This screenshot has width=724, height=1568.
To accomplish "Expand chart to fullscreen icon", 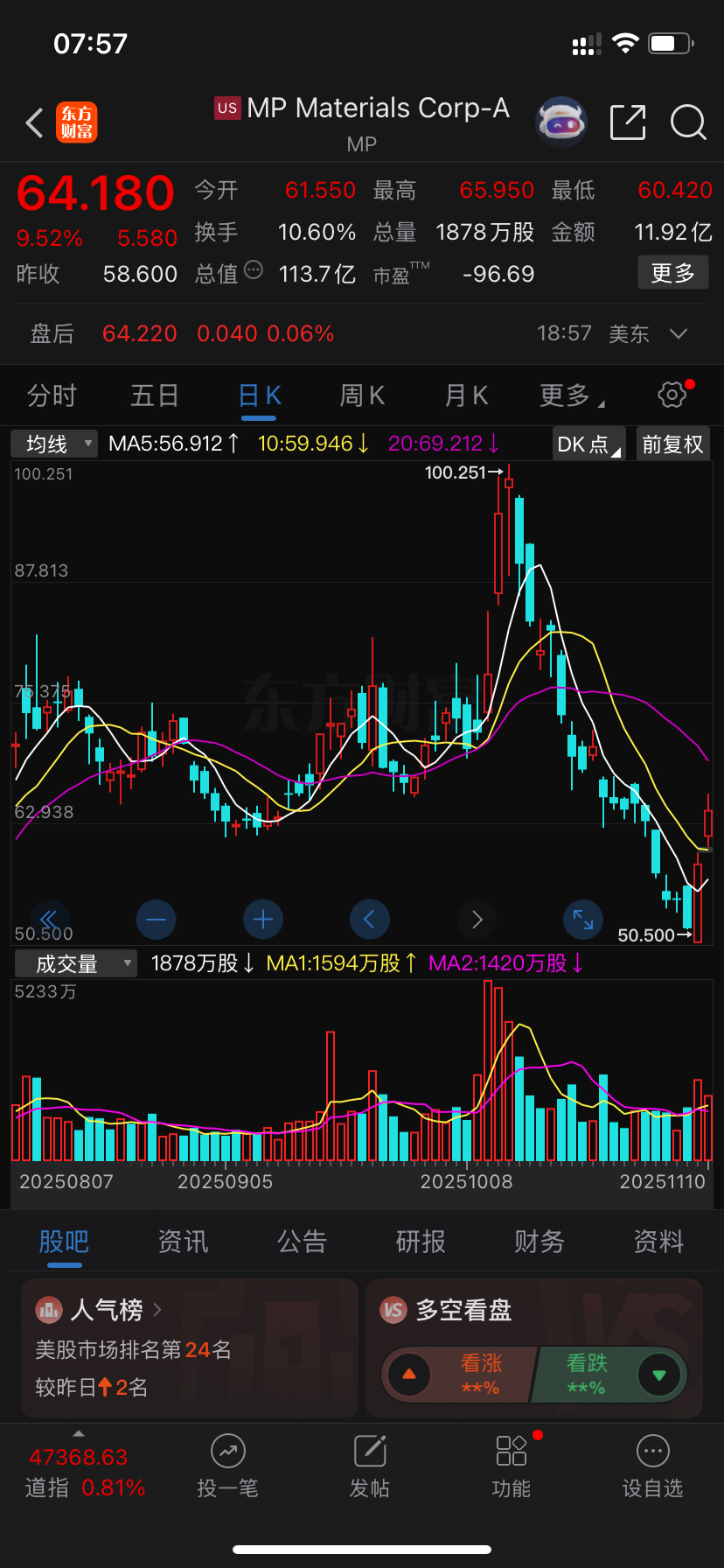I will pos(583,920).
